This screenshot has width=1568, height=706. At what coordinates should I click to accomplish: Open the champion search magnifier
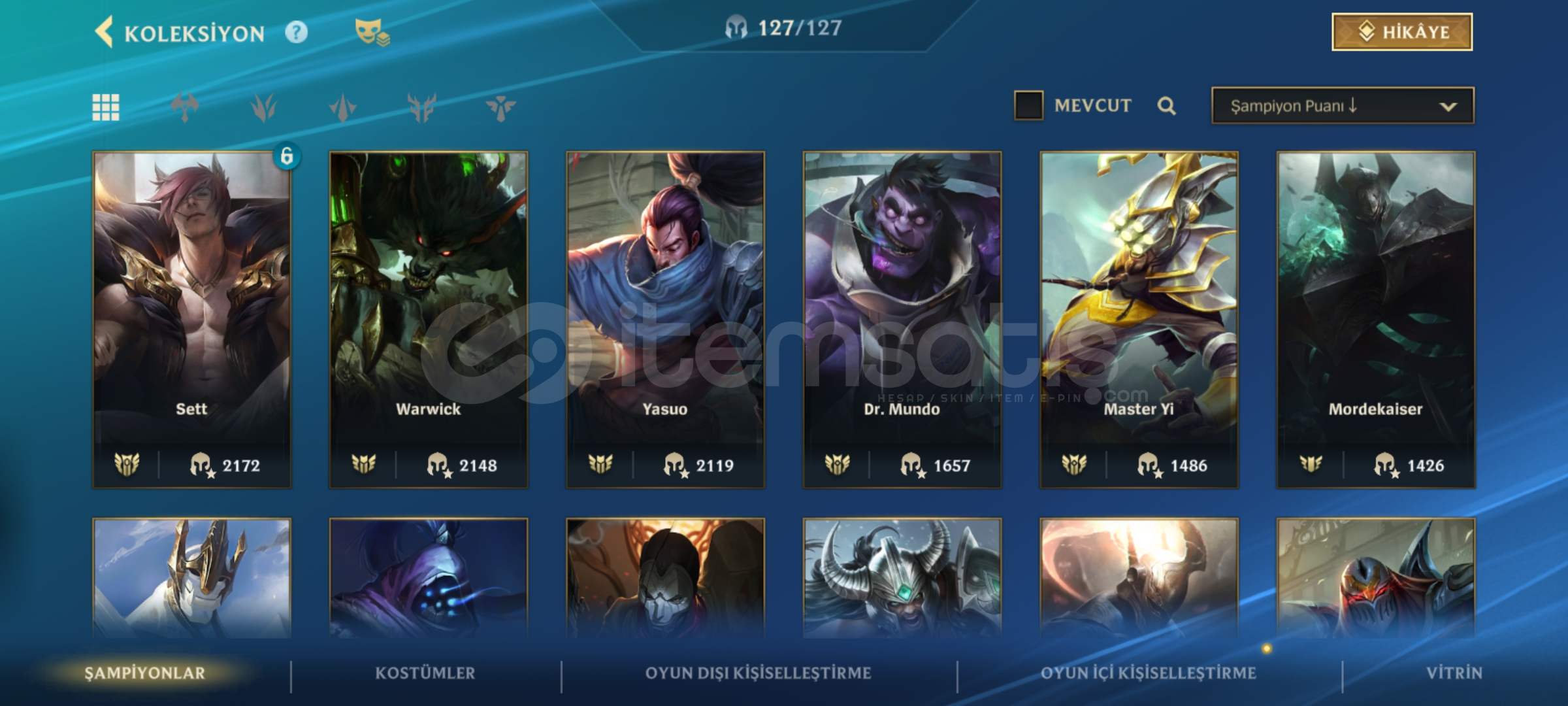point(1167,106)
